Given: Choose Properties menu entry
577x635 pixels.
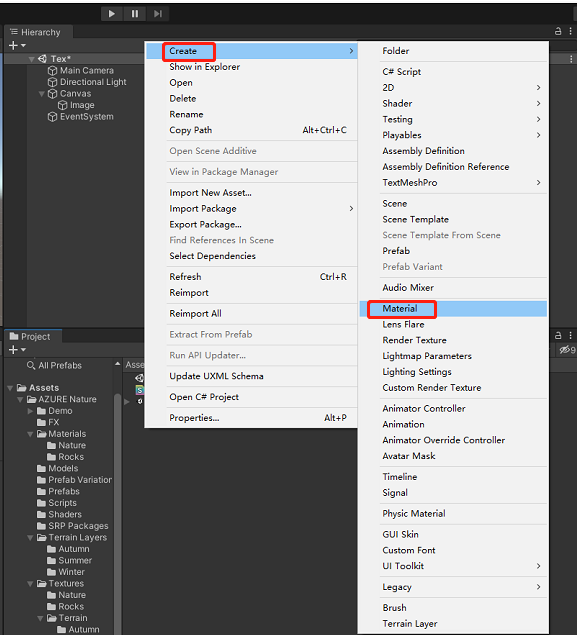Looking at the screenshot, I should [x=251, y=418].
